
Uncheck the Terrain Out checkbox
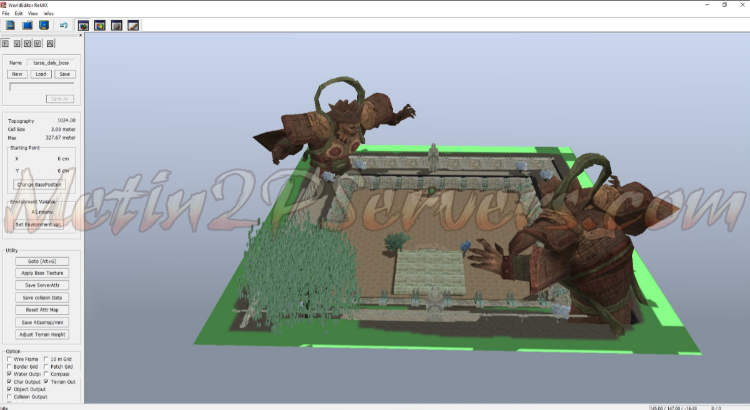pyautogui.click(x=46, y=382)
